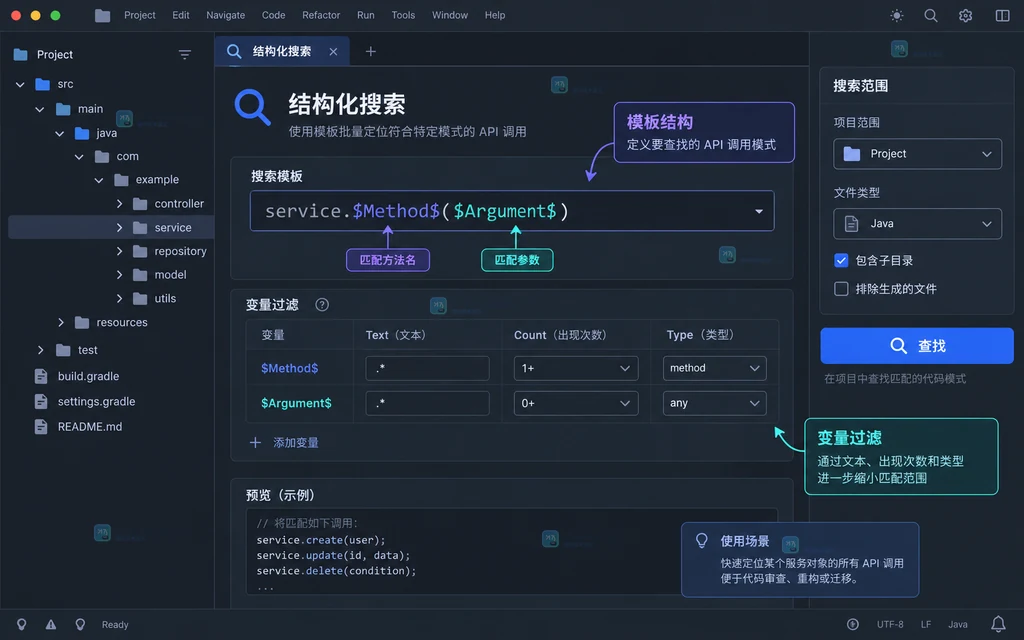Click the plus icon to add a variable
This screenshot has height=640, width=1024.
[255, 443]
